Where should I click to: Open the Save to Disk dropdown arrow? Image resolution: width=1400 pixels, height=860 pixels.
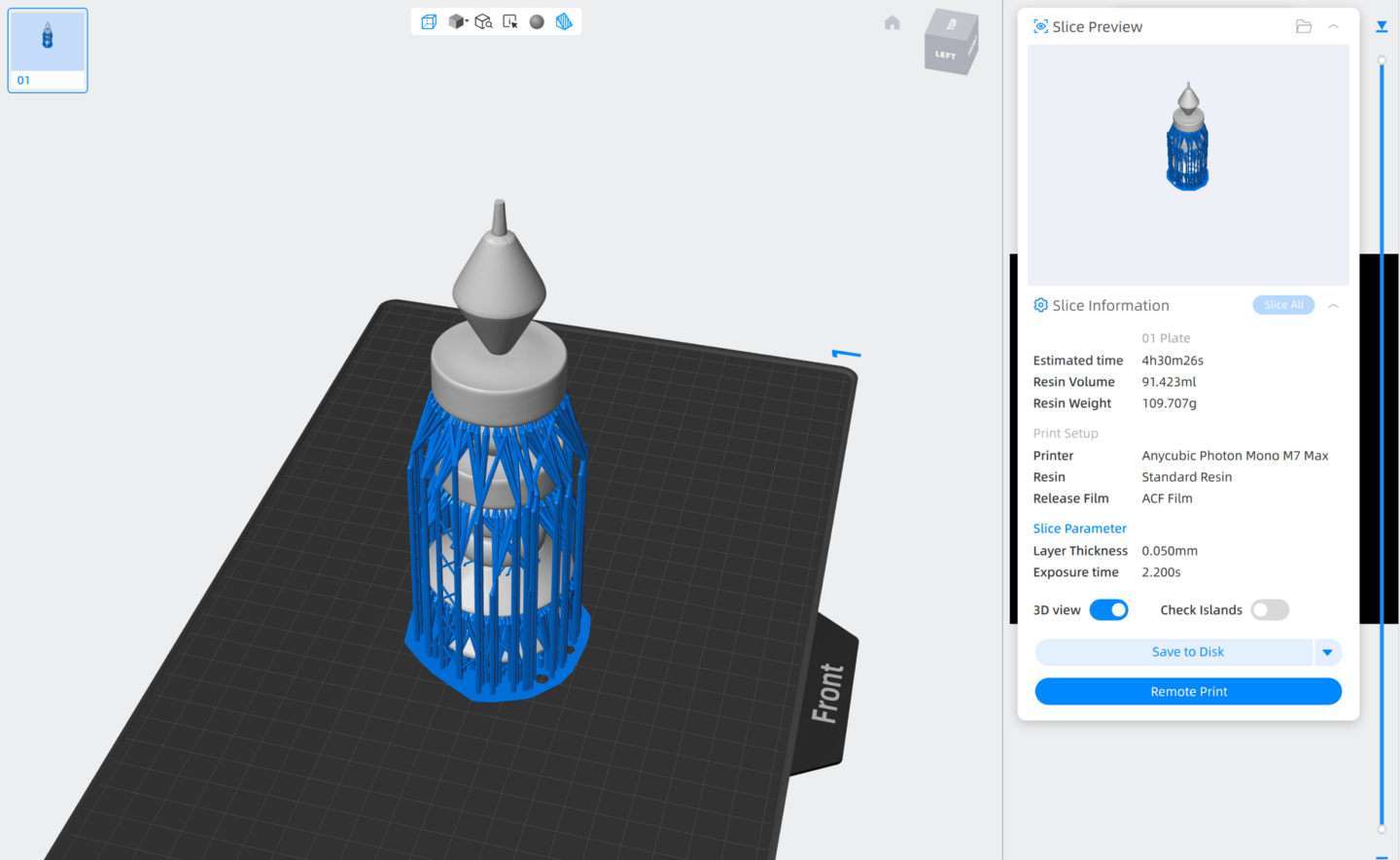(x=1327, y=652)
